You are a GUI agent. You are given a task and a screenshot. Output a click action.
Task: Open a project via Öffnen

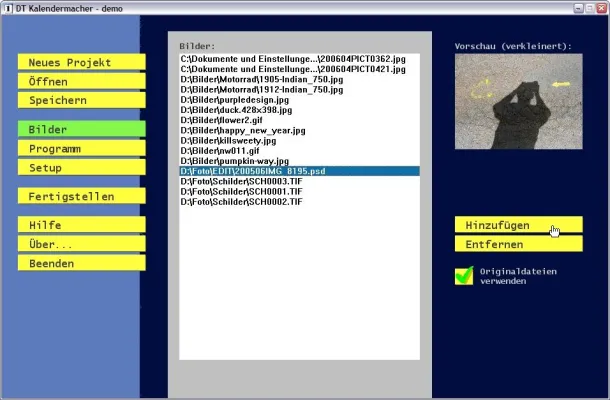[81, 81]
